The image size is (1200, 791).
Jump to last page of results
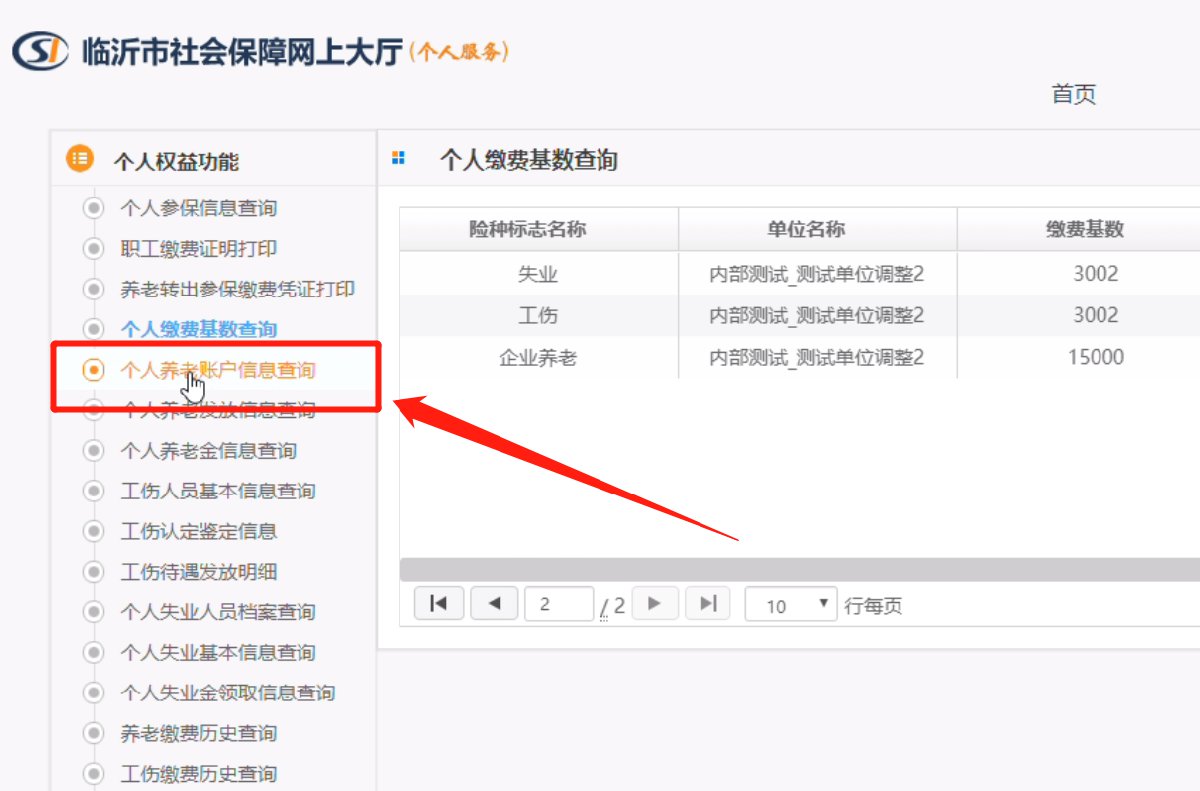pos(708,603)
